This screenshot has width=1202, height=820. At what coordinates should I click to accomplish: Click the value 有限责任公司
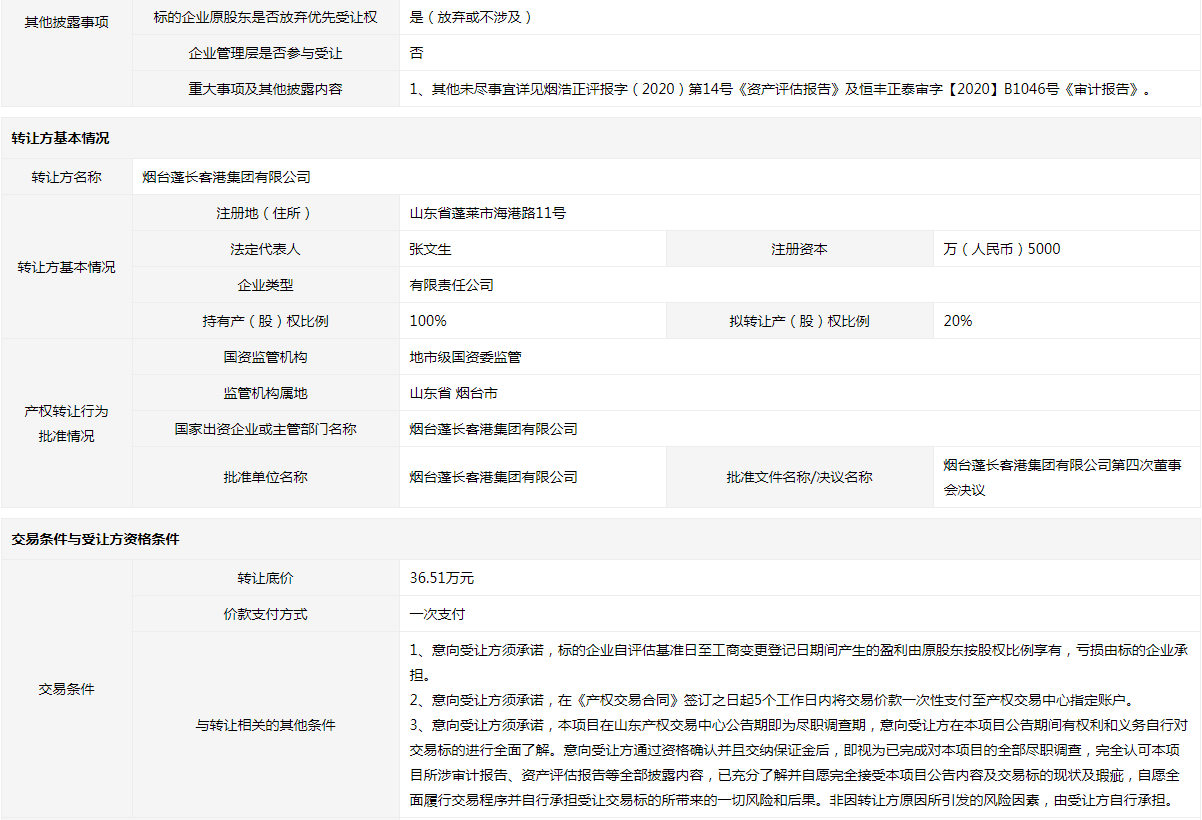[452, 285]
